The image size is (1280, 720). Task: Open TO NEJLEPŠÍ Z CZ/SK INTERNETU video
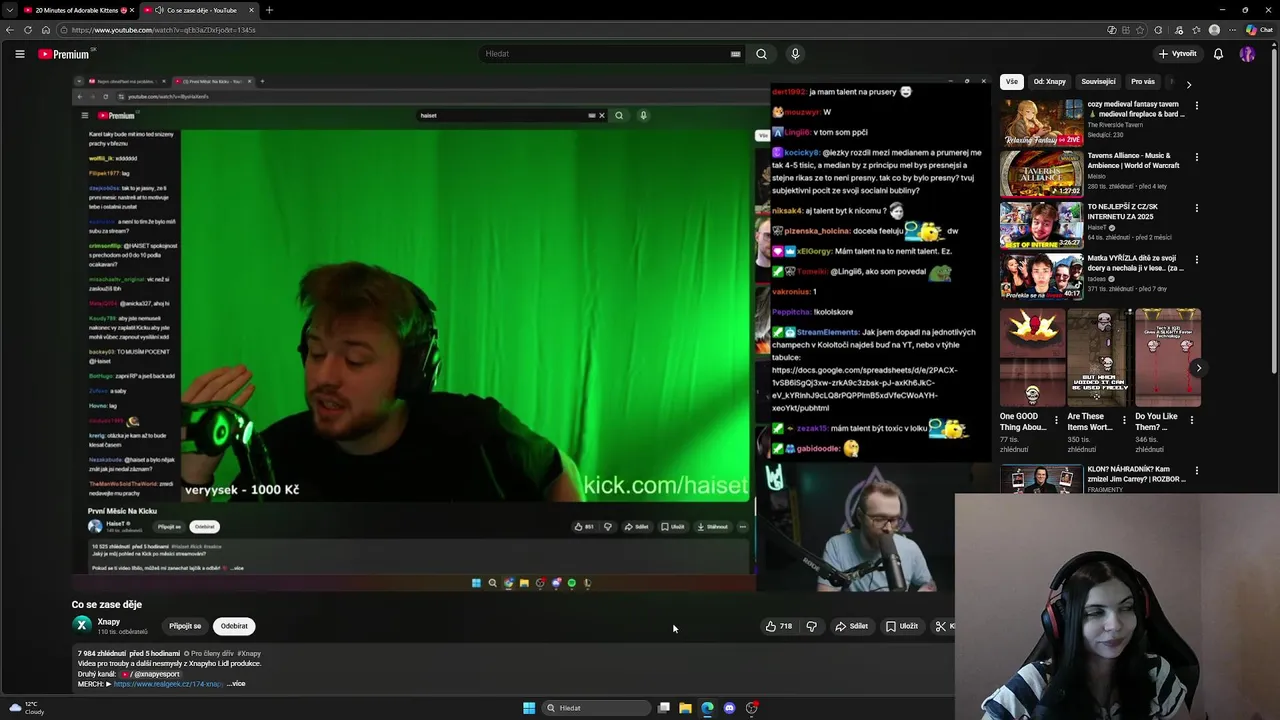1041,226
